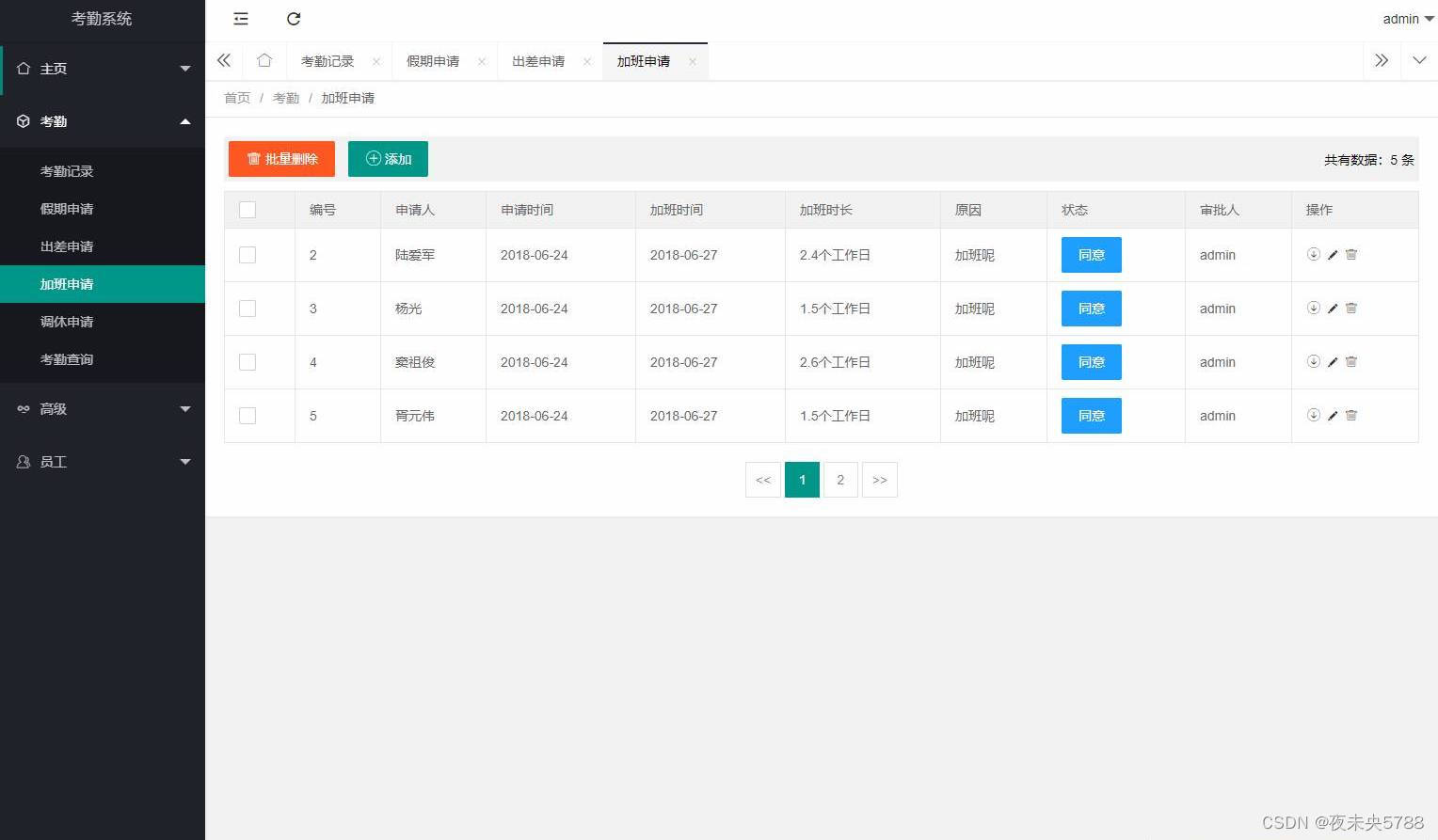Click 同意 status button for 杨光
Screen dimensions: 1438x840
[x=1092, y=309]
